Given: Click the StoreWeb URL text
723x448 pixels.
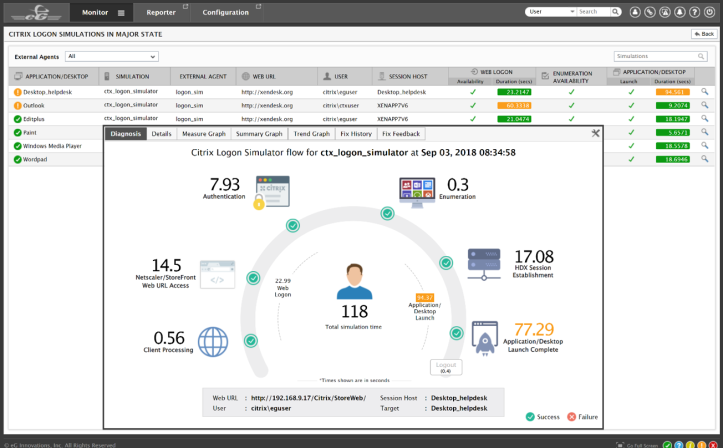Looking at the screenshot, I should (308, 398).
